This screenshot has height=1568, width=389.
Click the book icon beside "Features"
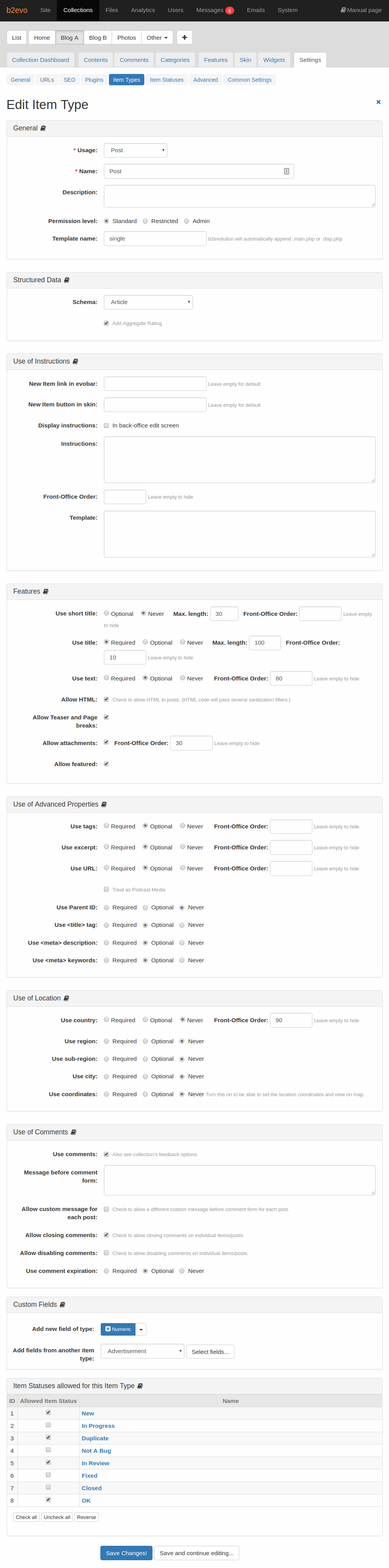click(x=46, y=591)
